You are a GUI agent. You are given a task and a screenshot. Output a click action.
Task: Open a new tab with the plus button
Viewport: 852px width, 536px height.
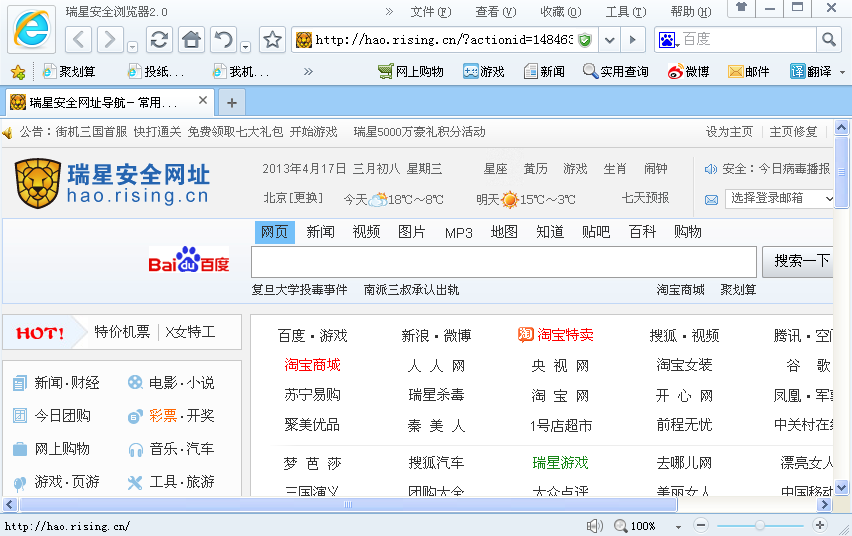pos(232,103)
